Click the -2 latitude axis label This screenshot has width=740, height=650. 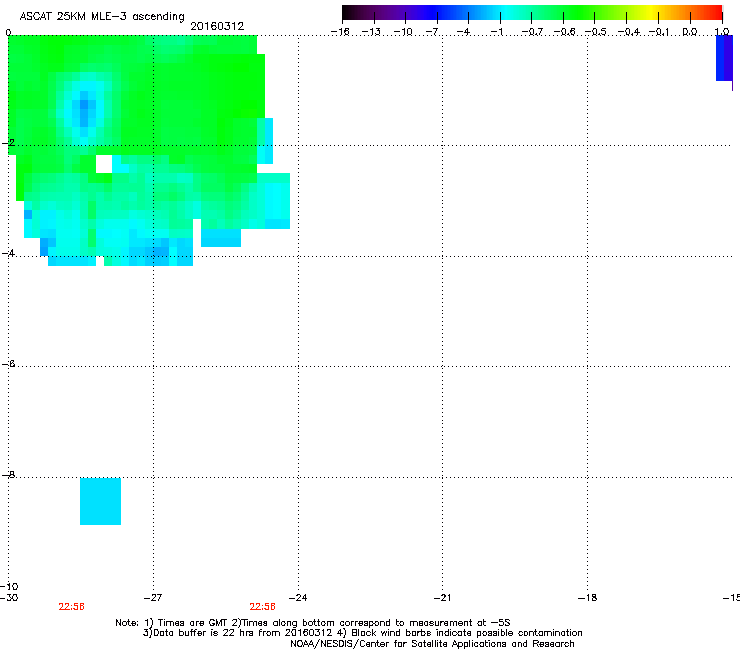[x=8, y=143]
